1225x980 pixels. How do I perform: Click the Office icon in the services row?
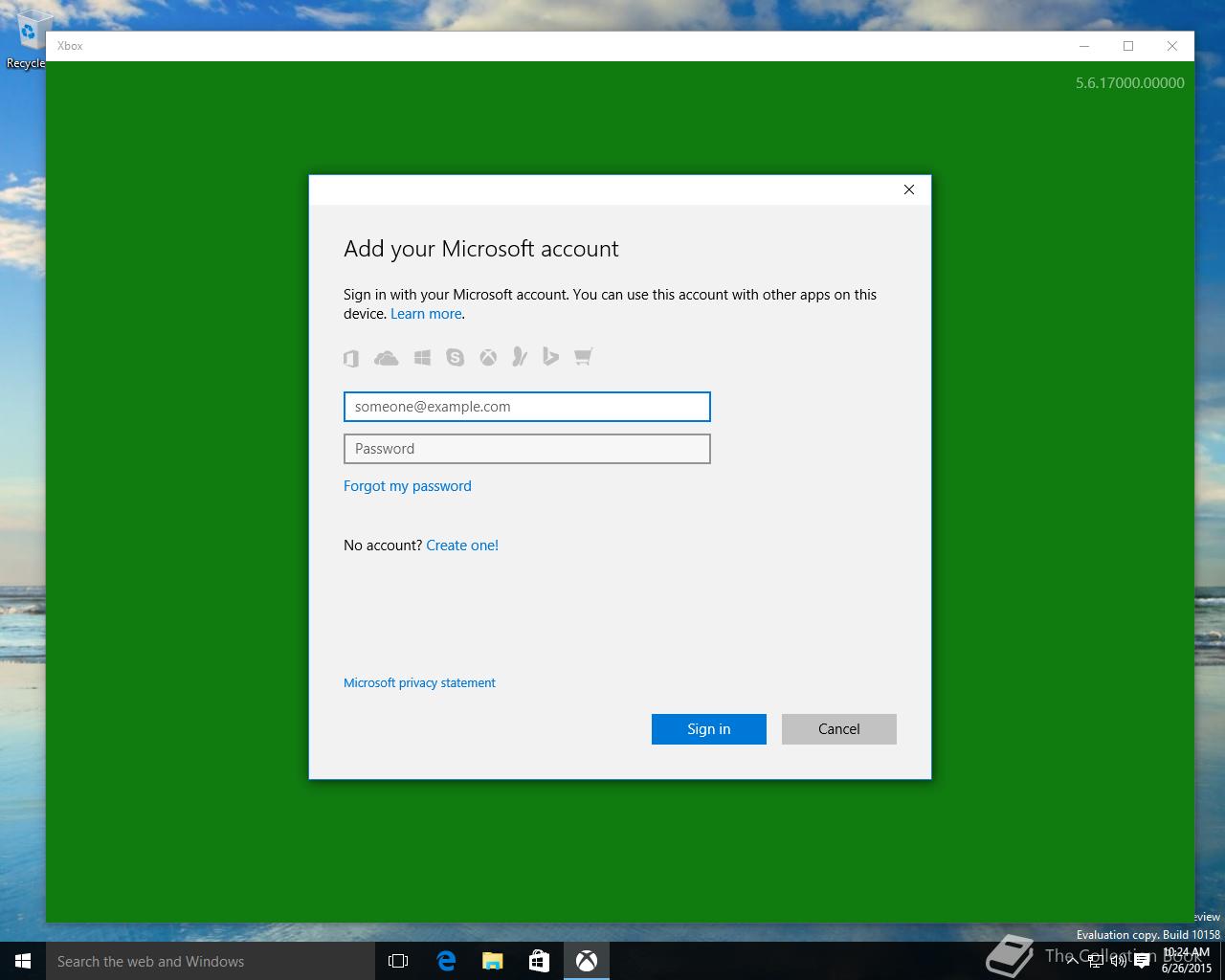351,358
